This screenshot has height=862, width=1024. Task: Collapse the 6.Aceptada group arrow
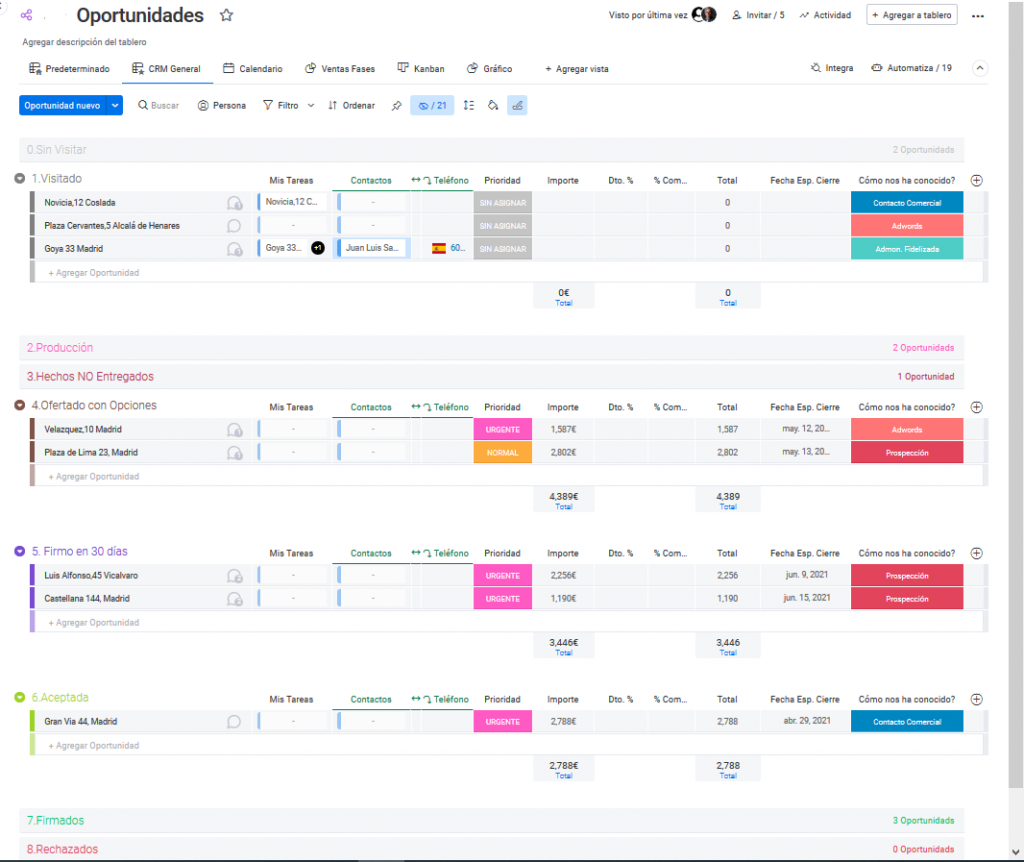pos(20,697)
